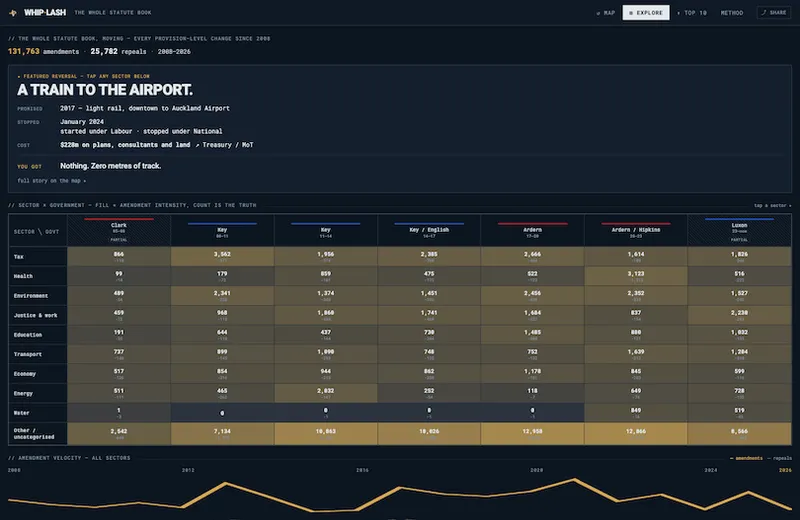The height and width of the screenshot is (520, 800).
Task: Click the Justice & work cell showing 2,238
Action: [739, 315]
